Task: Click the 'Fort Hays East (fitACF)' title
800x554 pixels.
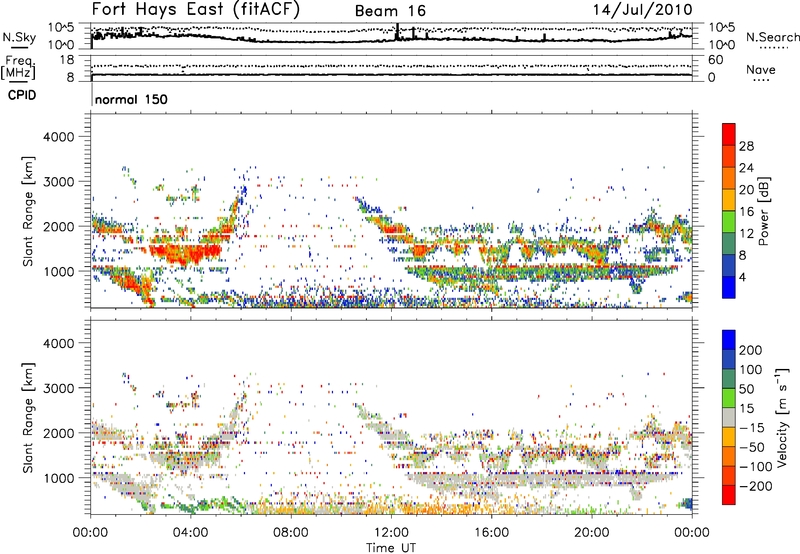Action: (196, 9)
